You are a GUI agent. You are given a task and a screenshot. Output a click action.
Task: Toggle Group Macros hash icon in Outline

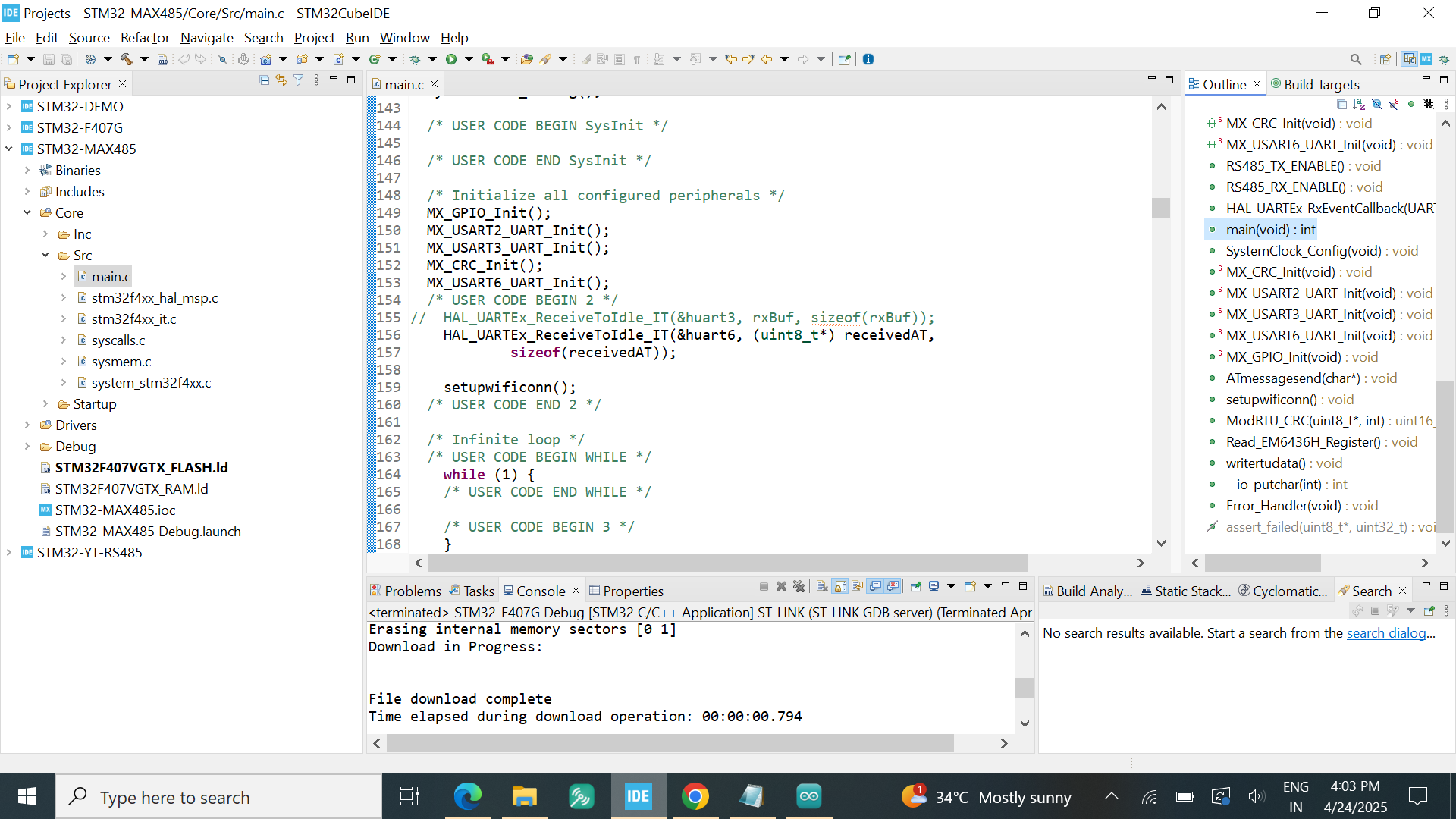click(1429, 104)
